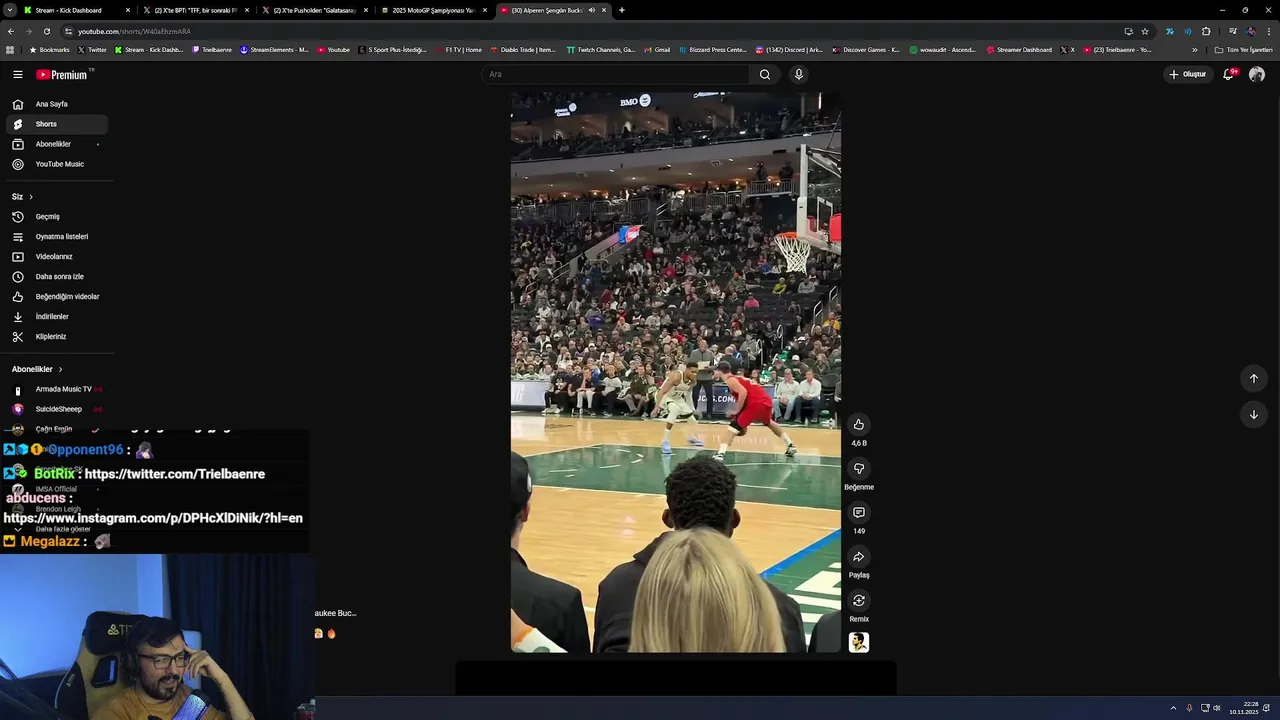The height and width of the screenshot is (720, 1280).
Task: Switch to X'te Pusholder tab
Action: click(x=315, y=10)
